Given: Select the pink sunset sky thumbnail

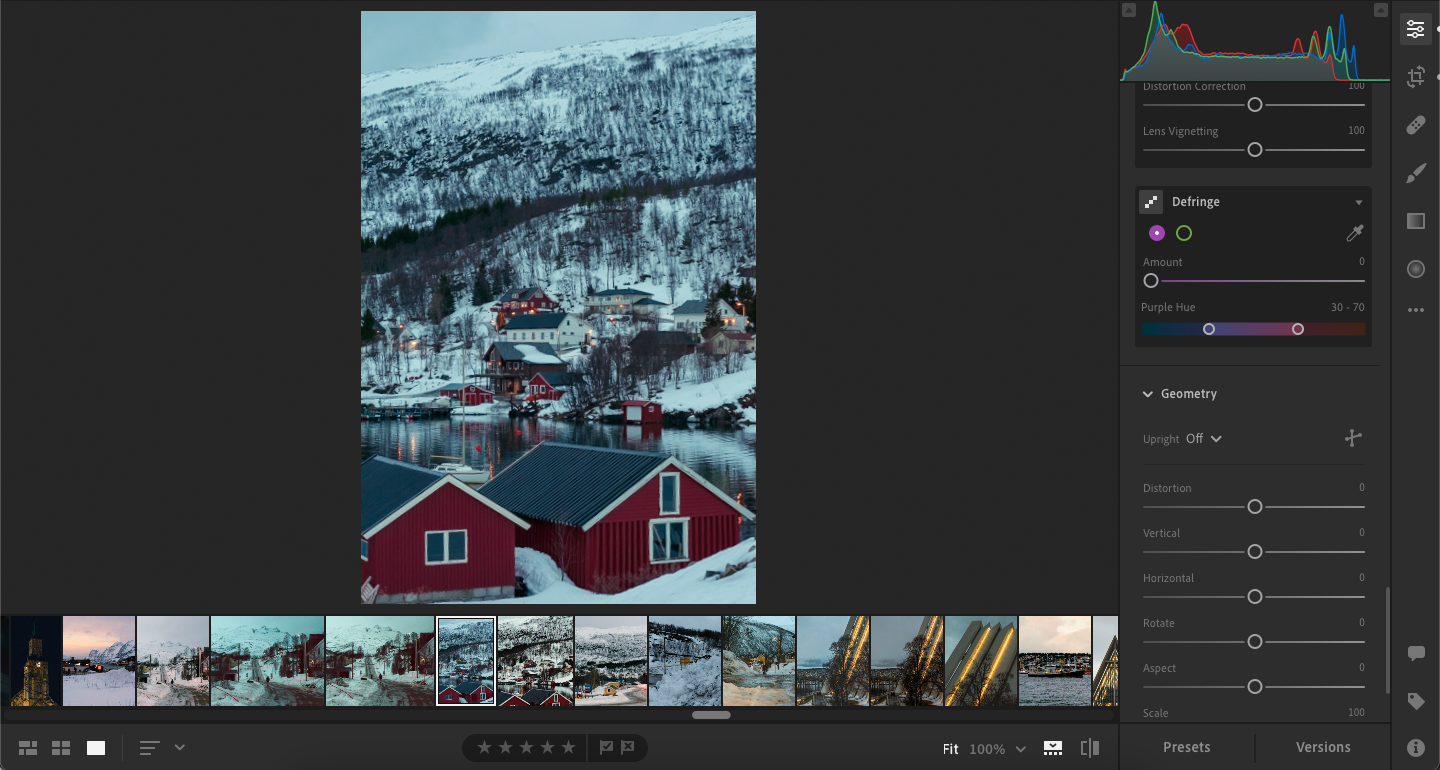Looking at the screenshot, I should pos(99,661).
